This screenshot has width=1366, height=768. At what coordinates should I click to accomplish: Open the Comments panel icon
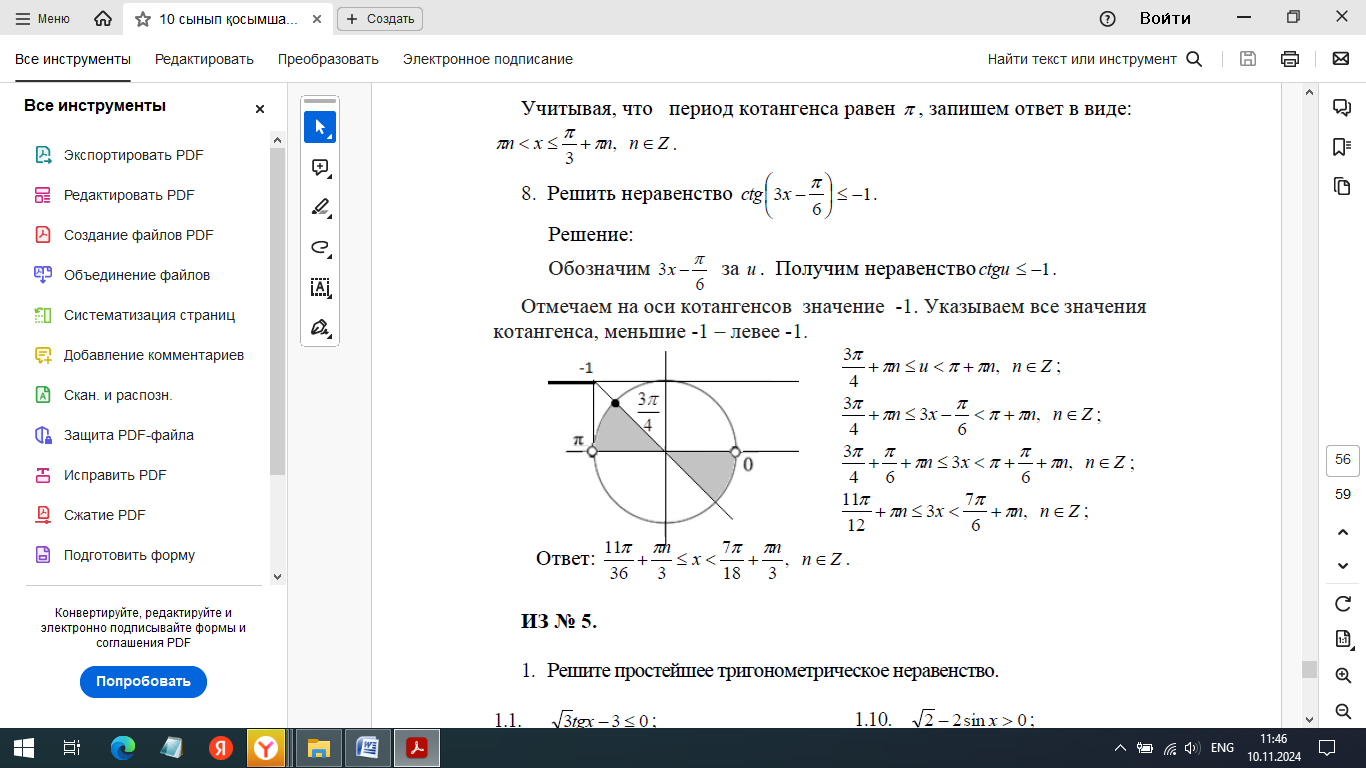pos(1342,107)
